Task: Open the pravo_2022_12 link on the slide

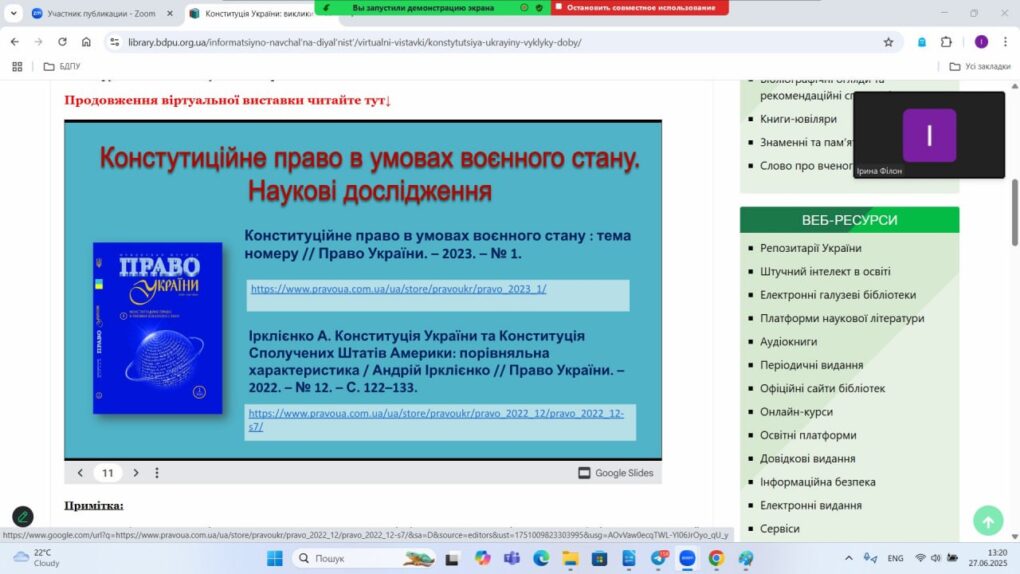Action: pyautogui.click(x=436, y=420)
